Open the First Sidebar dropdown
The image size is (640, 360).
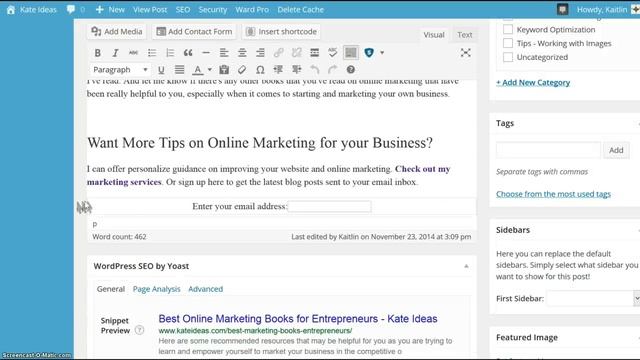(593, 298)
